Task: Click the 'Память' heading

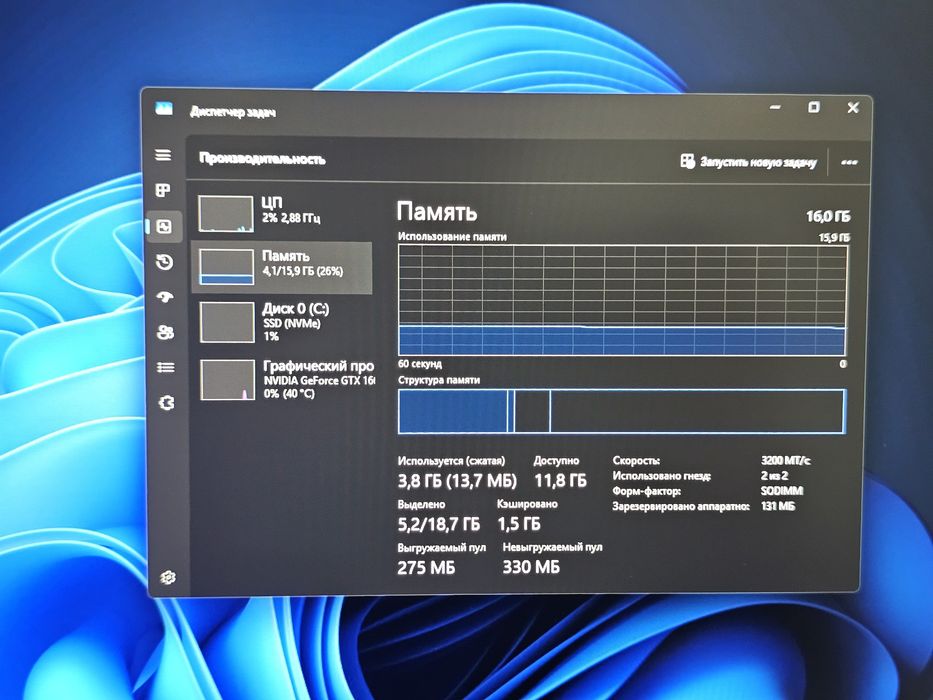Action: 437,211
